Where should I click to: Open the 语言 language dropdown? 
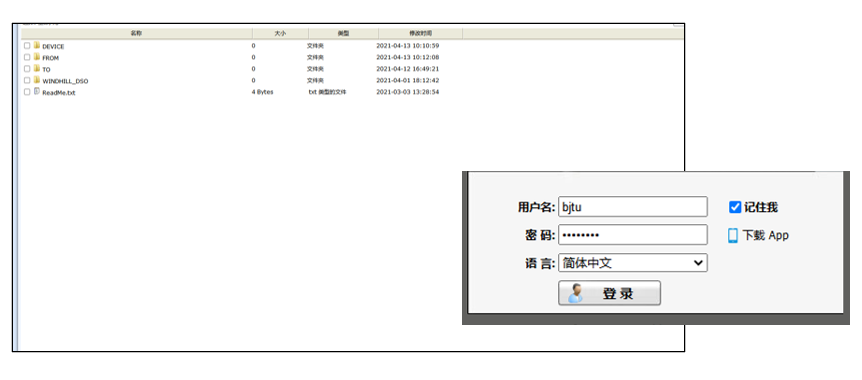pyautogui.click(x=633, y=263)
